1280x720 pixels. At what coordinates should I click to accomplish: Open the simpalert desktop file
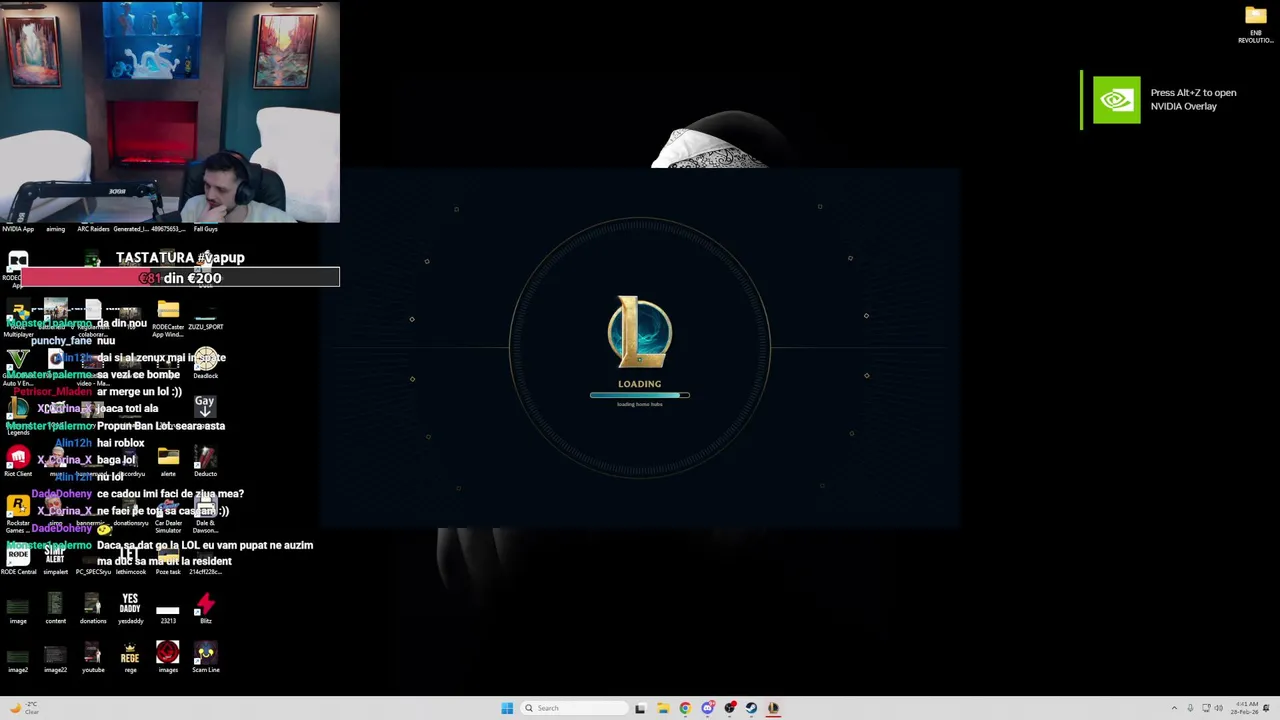tap(55, 558)
